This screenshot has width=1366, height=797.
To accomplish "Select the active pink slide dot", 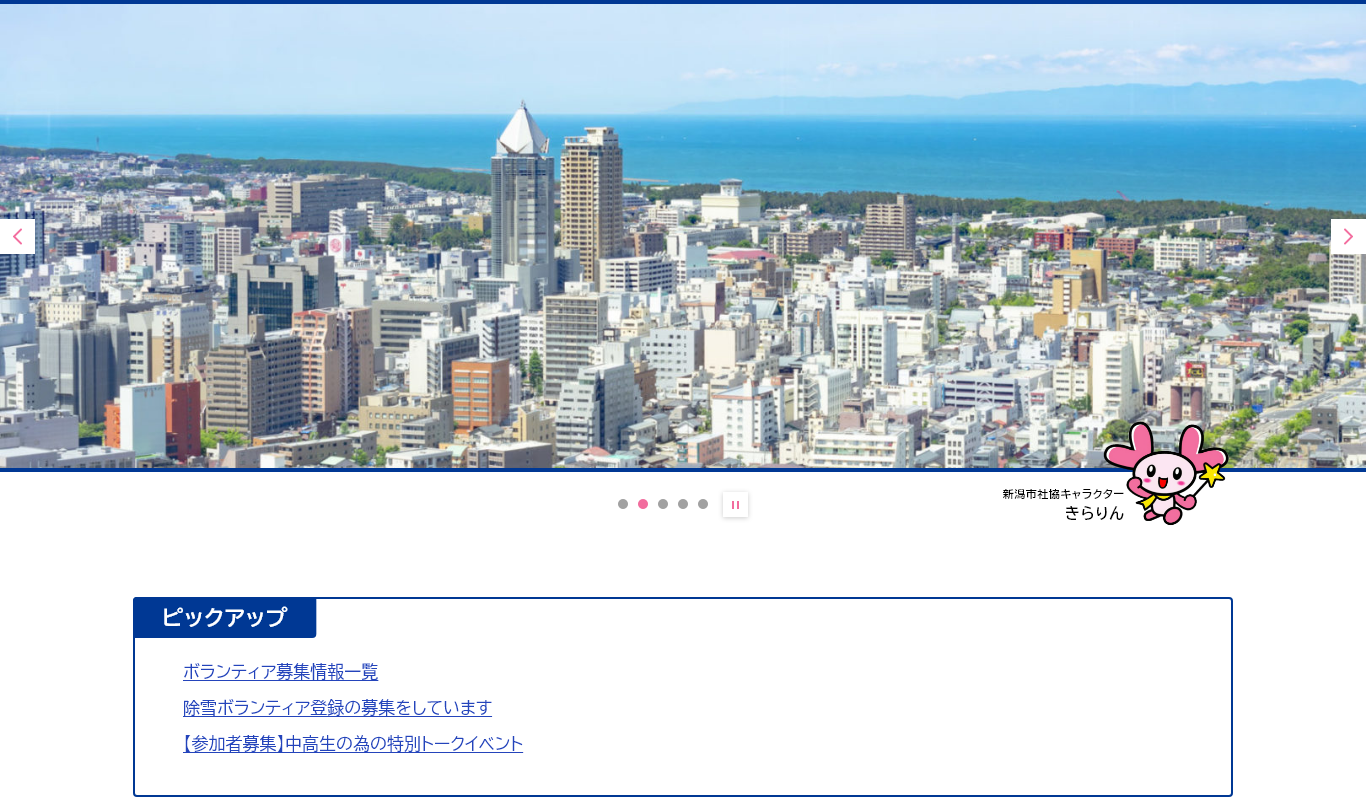I will coord(643,504).
